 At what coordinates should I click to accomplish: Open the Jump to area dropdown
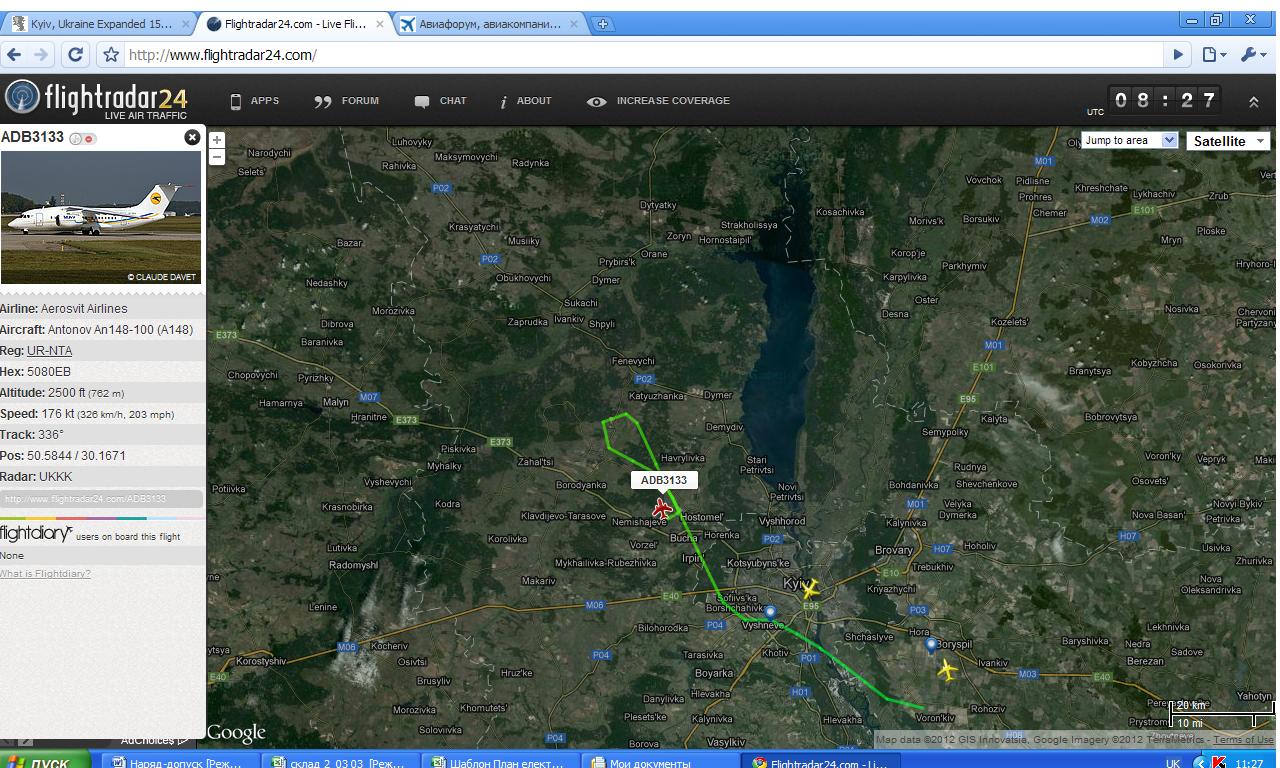(x=1130, y=141)
